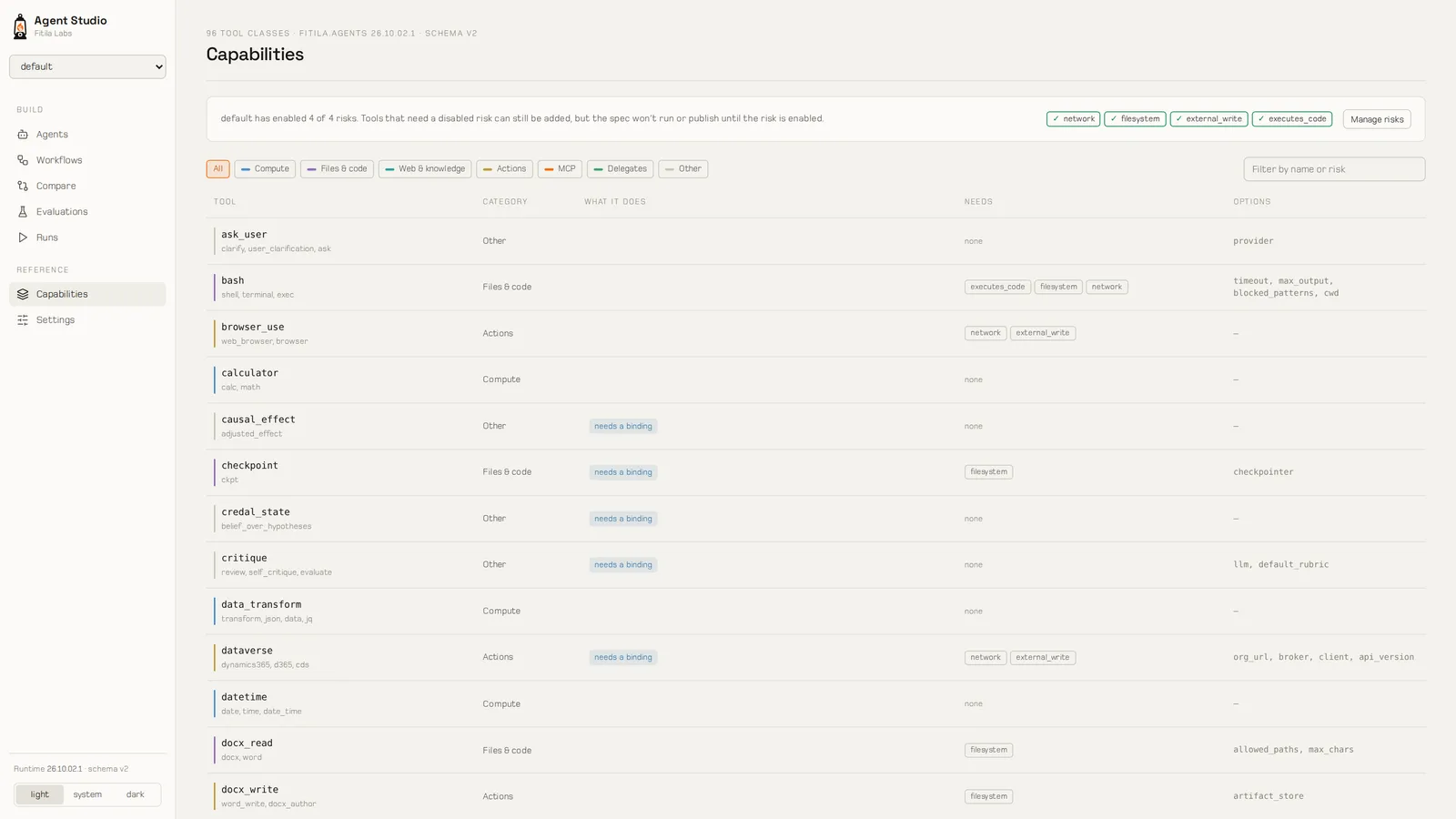
Task: Click the Agent Studio logo icon
Action: pyautogui.click(x=20, y=26)
